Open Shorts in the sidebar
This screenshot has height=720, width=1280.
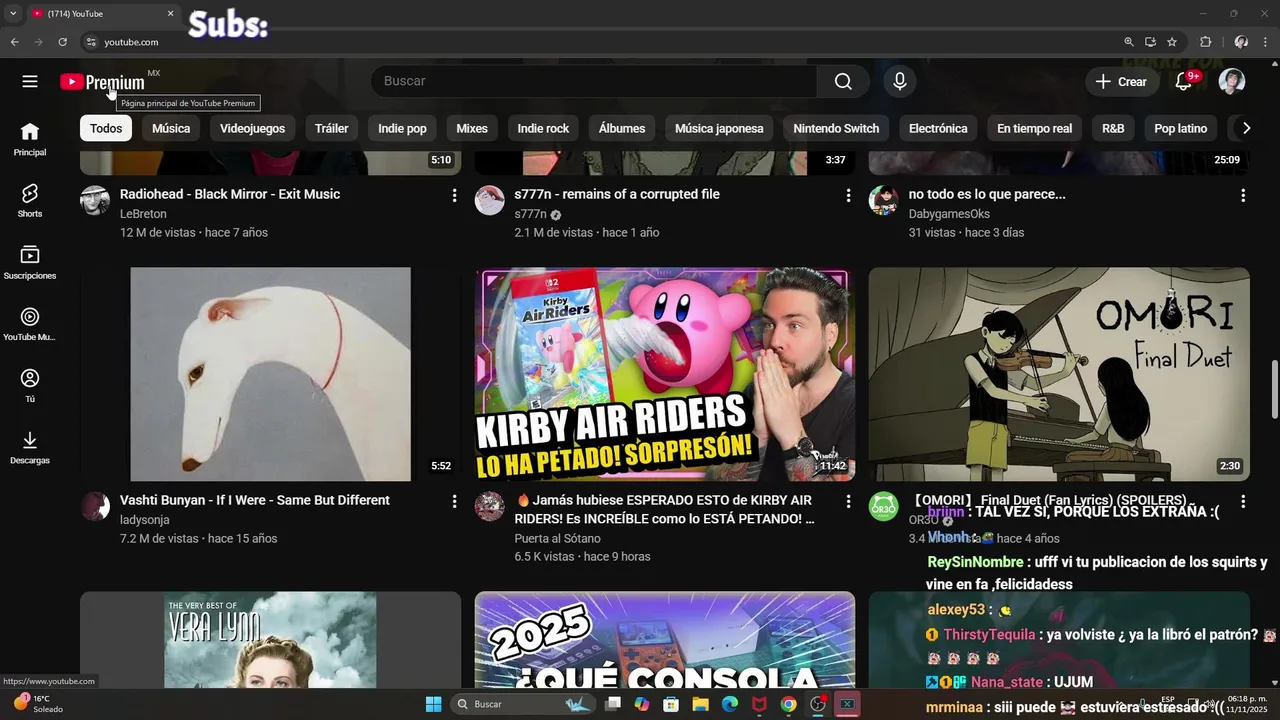pos(30,200)
